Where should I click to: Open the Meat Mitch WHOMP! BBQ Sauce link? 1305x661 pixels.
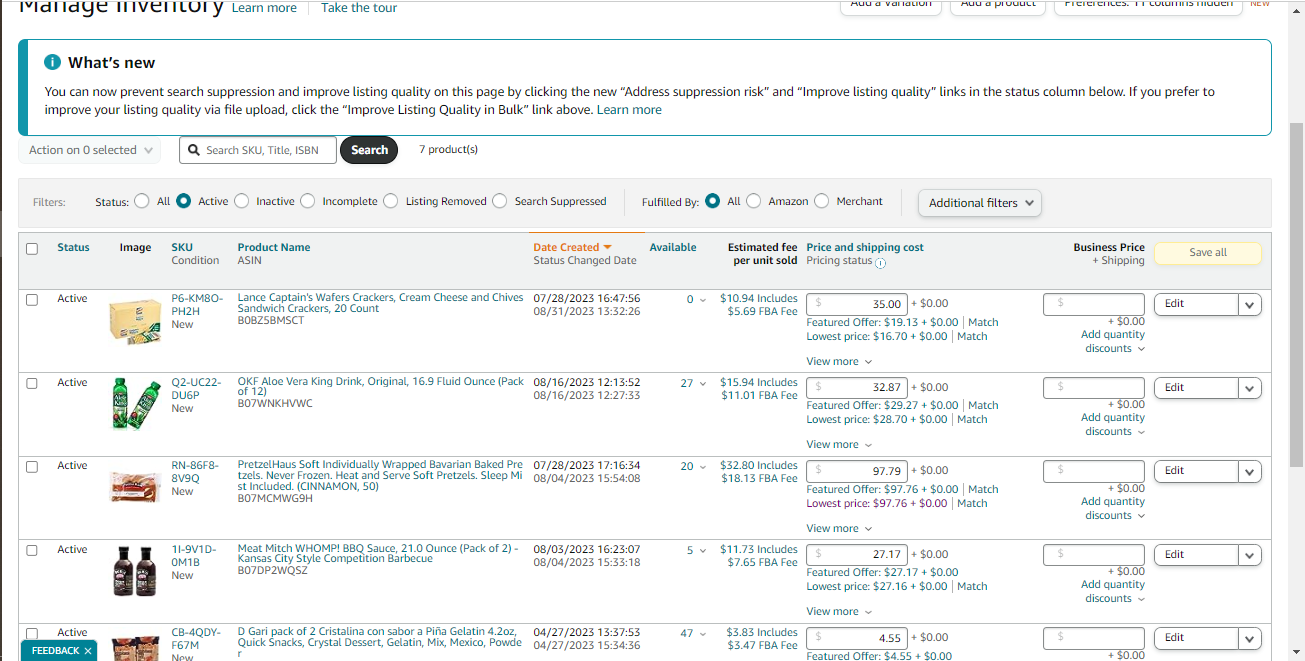(x=378, y=554)
